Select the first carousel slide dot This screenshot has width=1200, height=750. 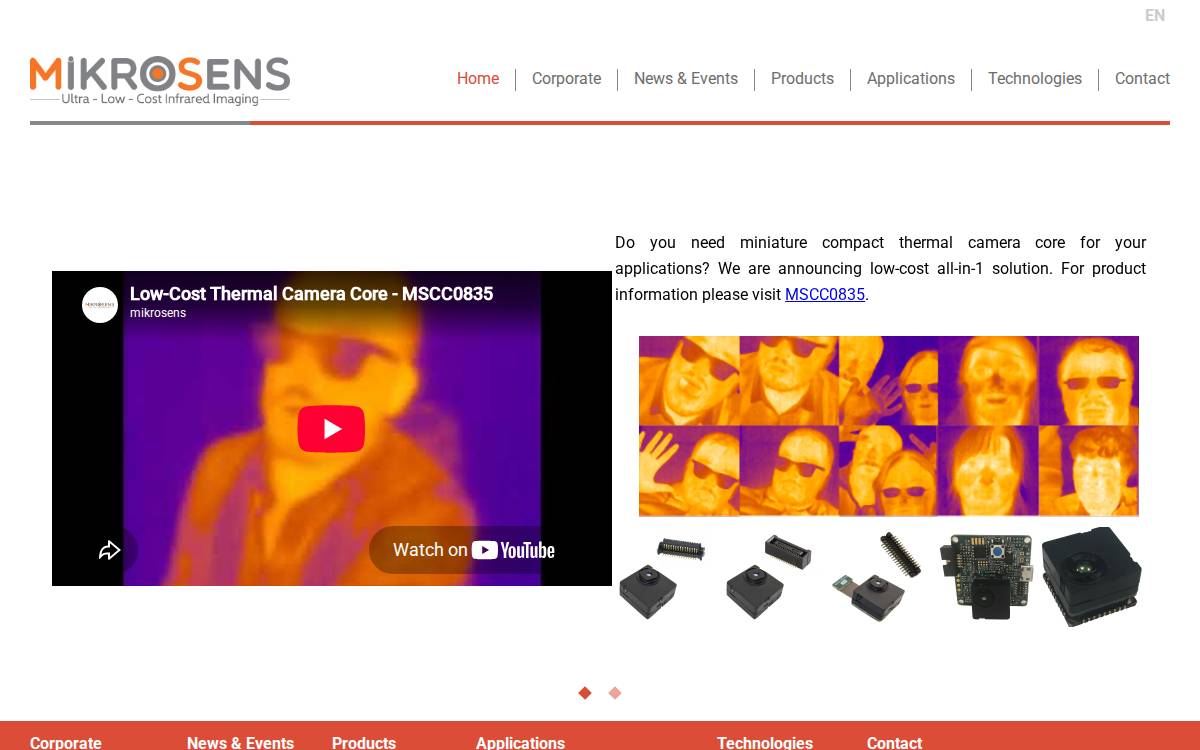[x=585, y=693]
